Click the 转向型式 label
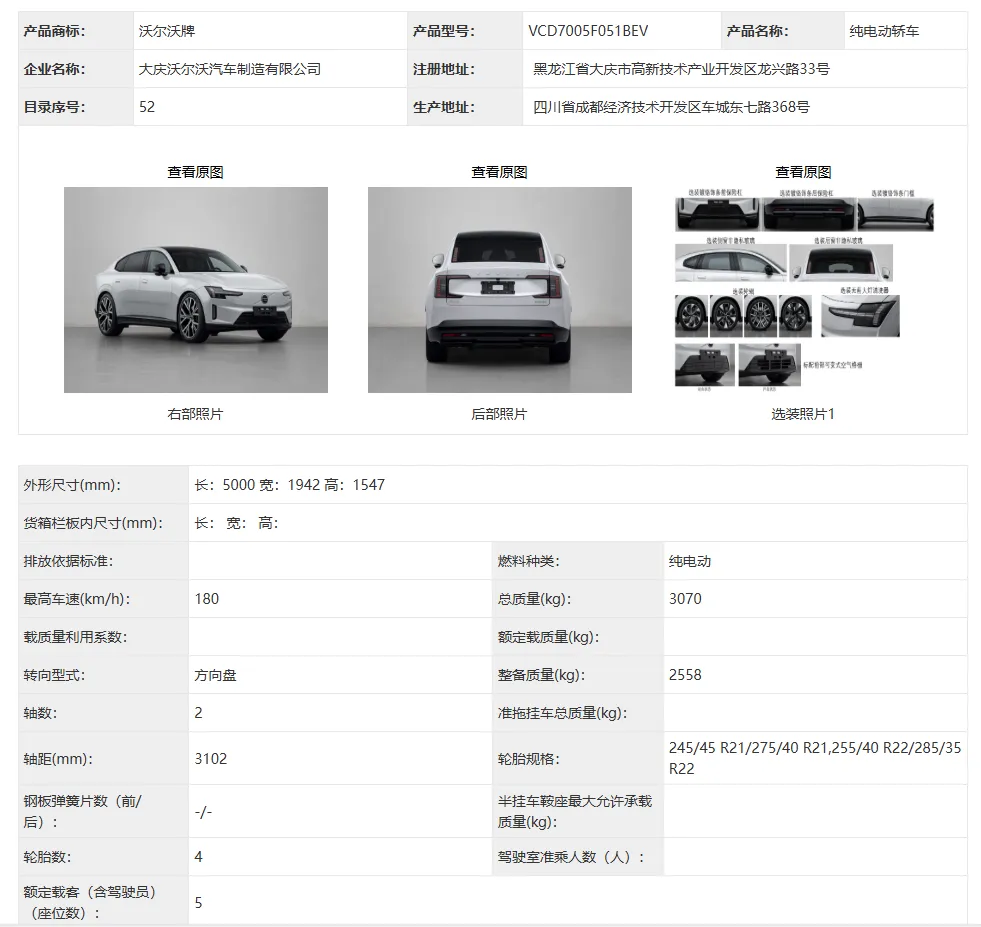This screenshot has height=927, width=981. pyautogui.click(x=54, y=675)
